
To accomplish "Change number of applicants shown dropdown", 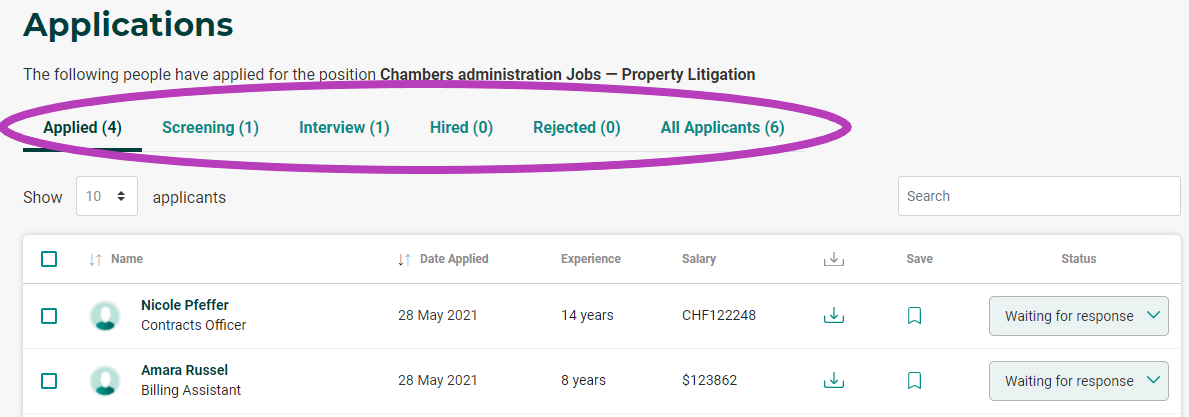I will (107, 196).
